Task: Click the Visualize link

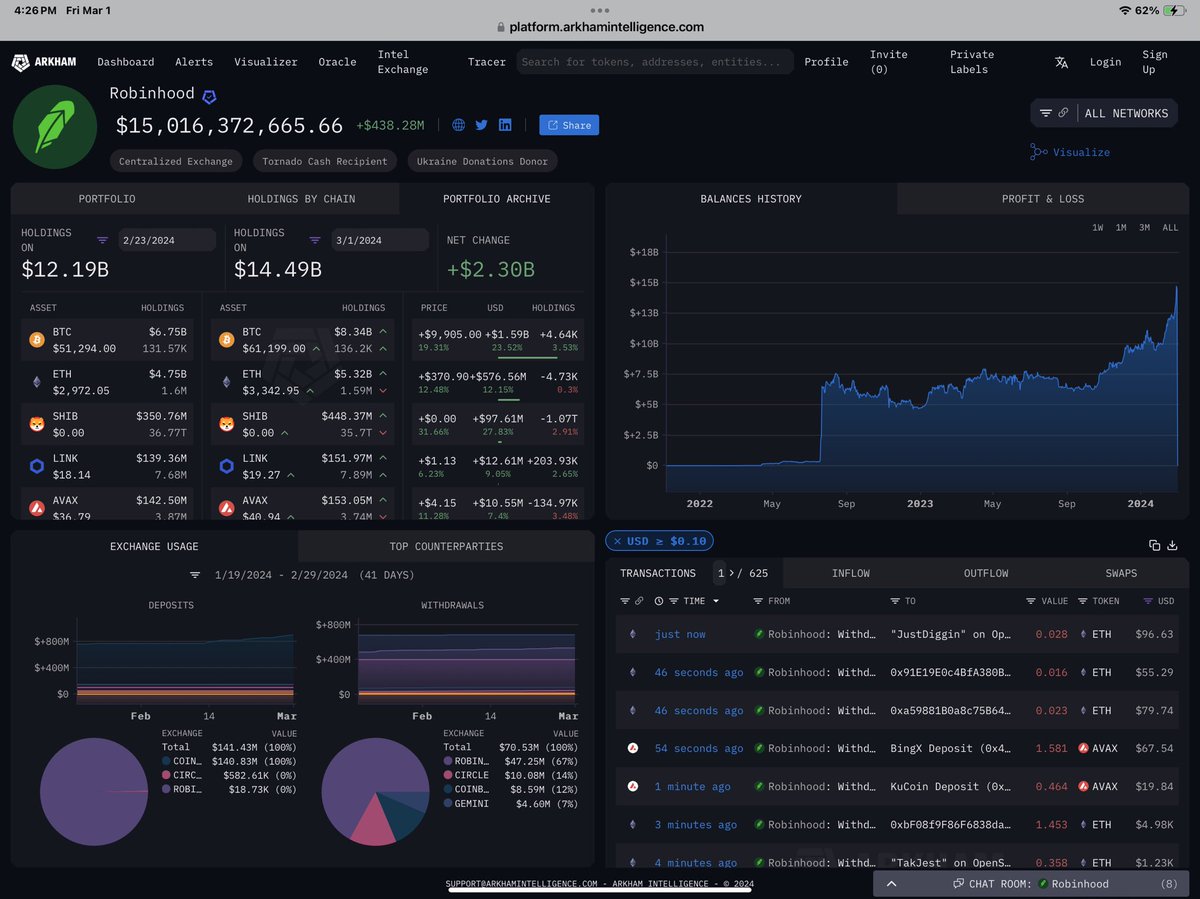Action: [1081, 152]
